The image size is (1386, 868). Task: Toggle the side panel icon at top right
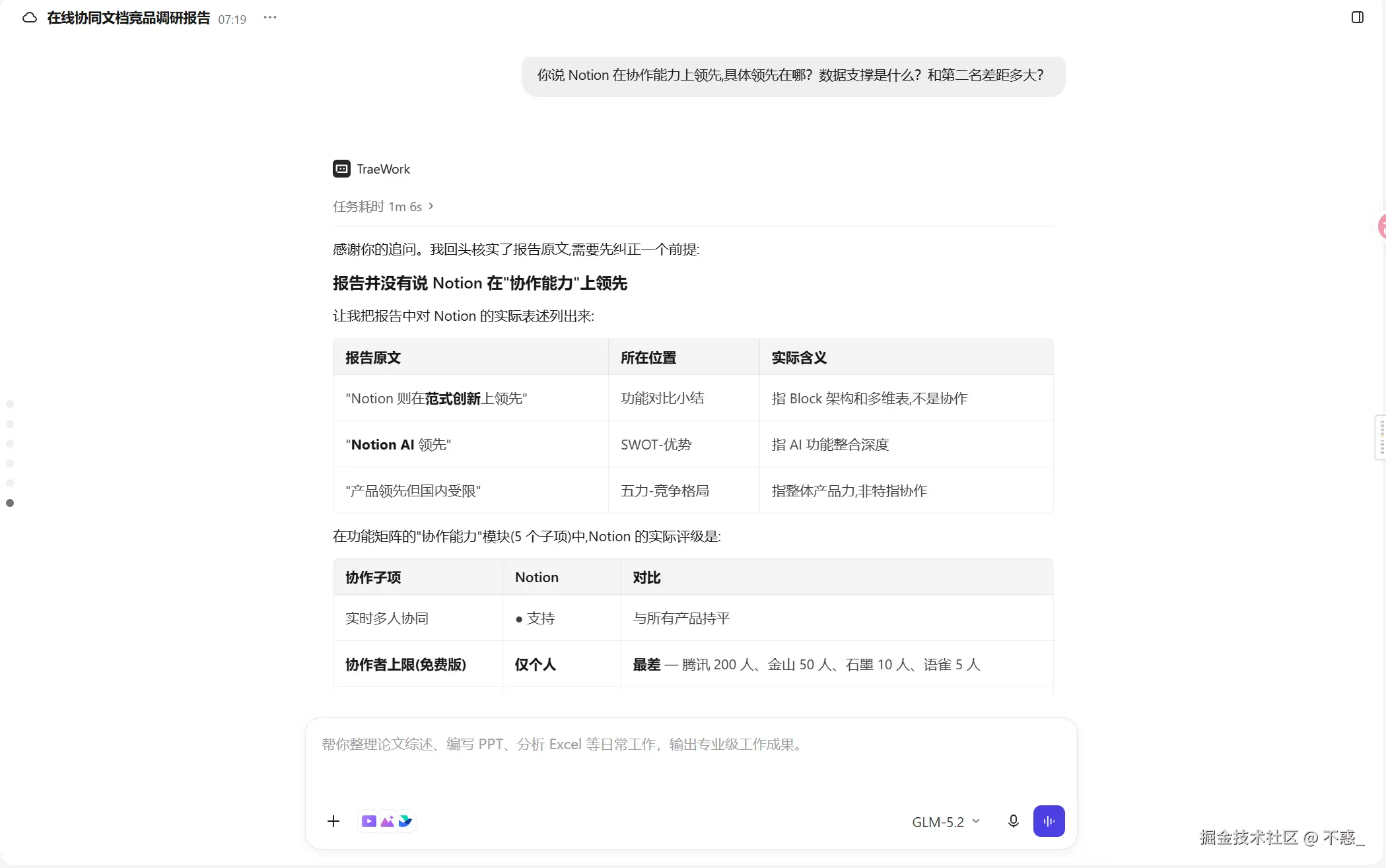[1358, 18]
